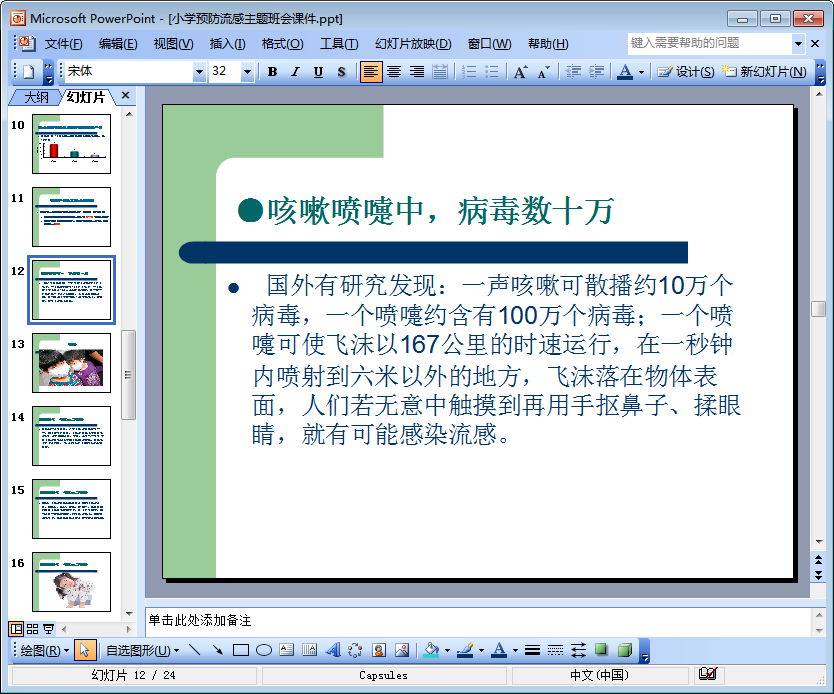Open the 编辑(E) menu
The width and height of the screenshot is (834, 694).
[118, 44]
